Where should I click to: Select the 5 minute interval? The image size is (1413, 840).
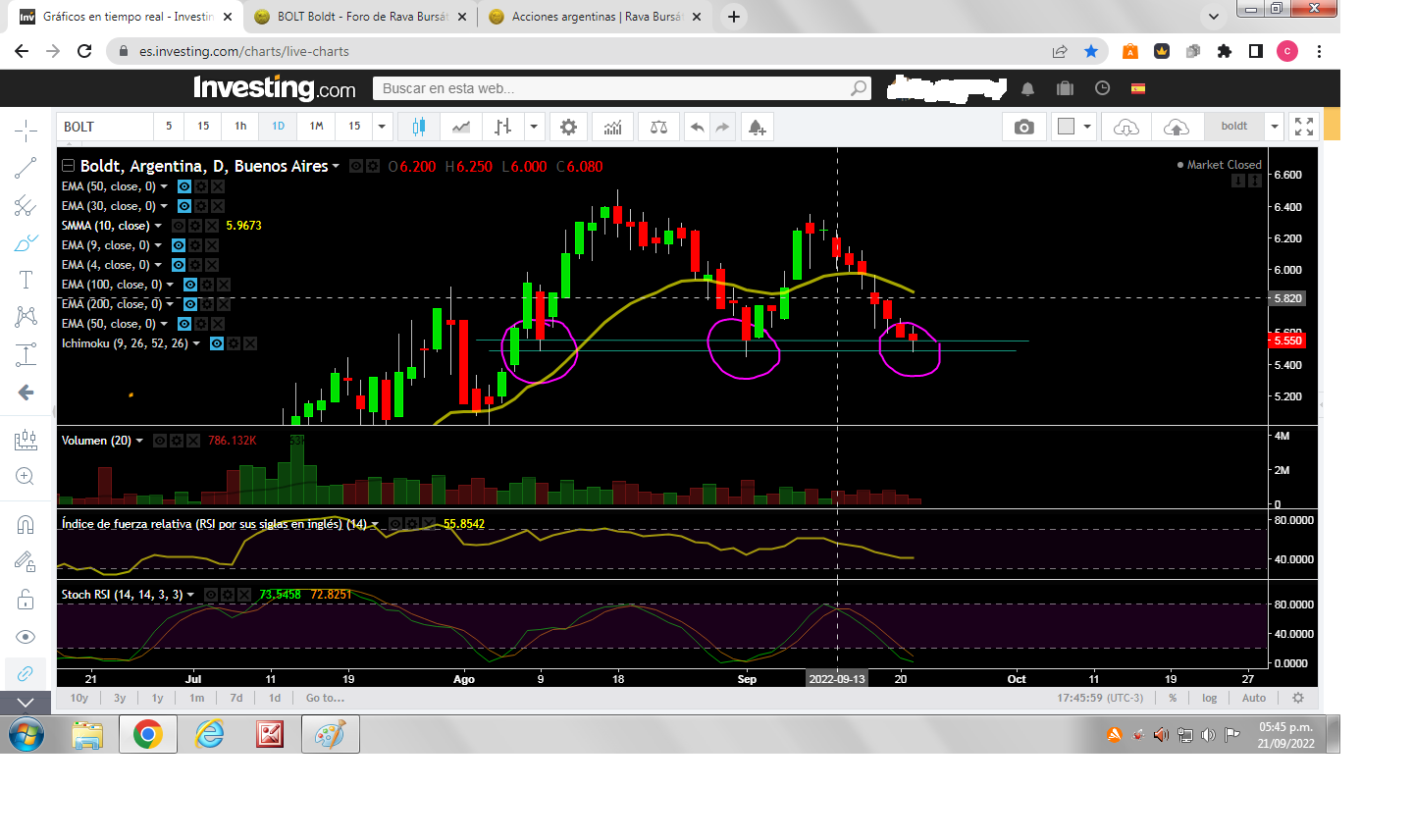pos(169,127)
